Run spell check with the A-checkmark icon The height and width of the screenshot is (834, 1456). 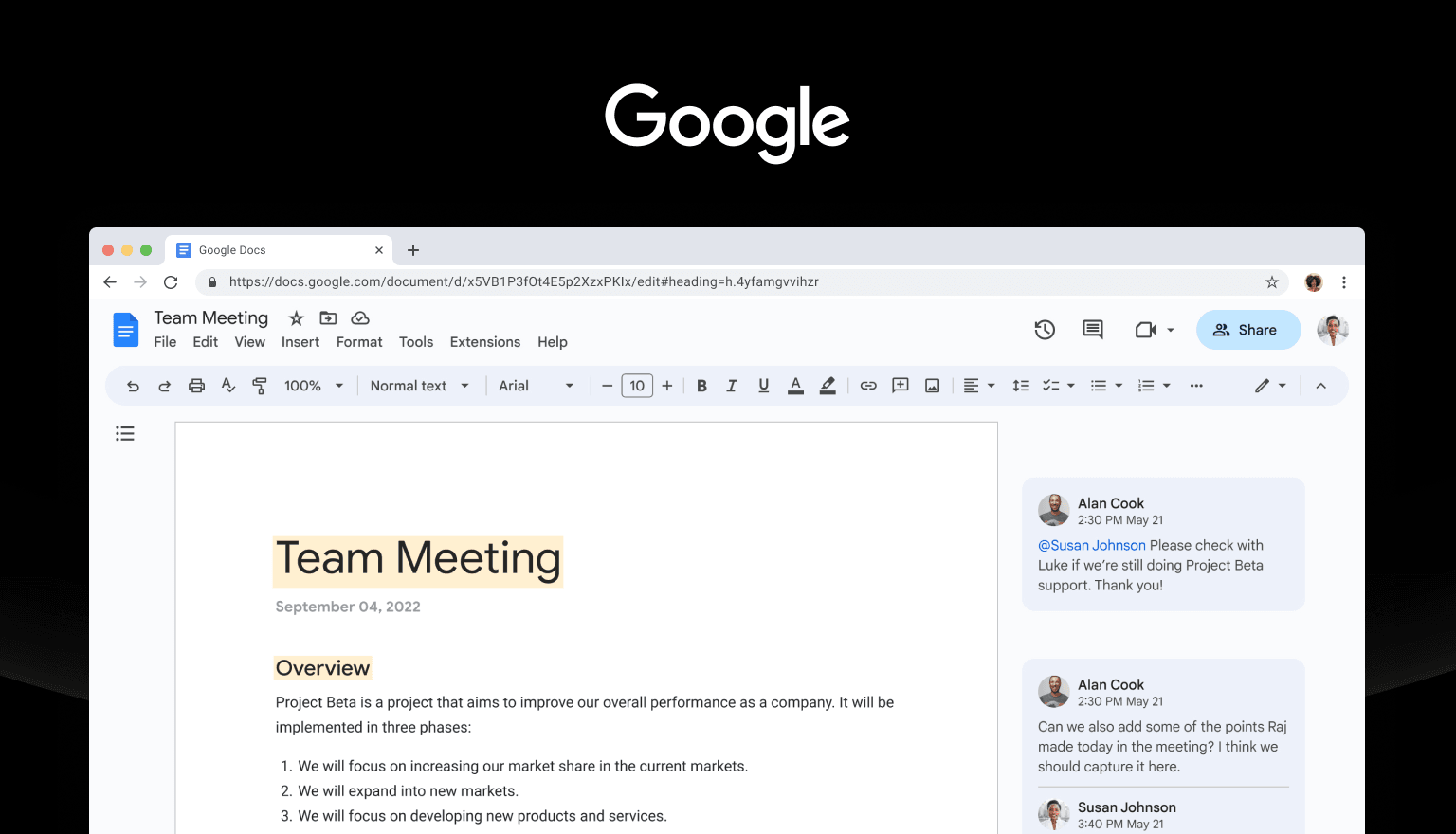227,385
